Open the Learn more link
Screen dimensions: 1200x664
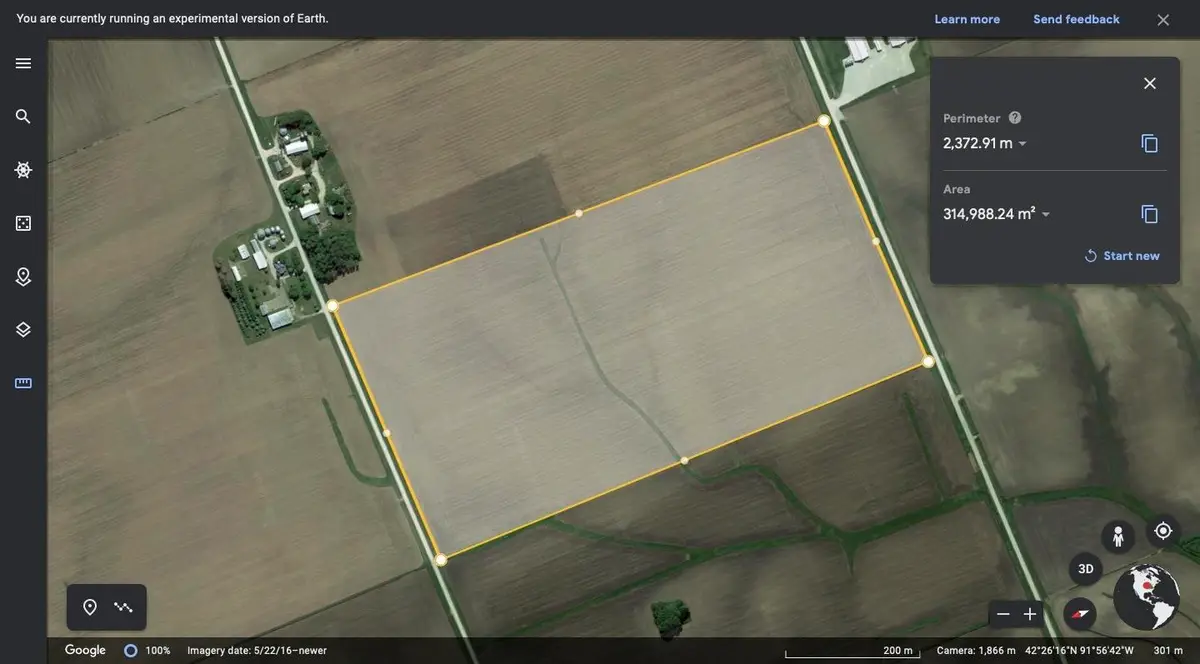(x=966, y=18)
